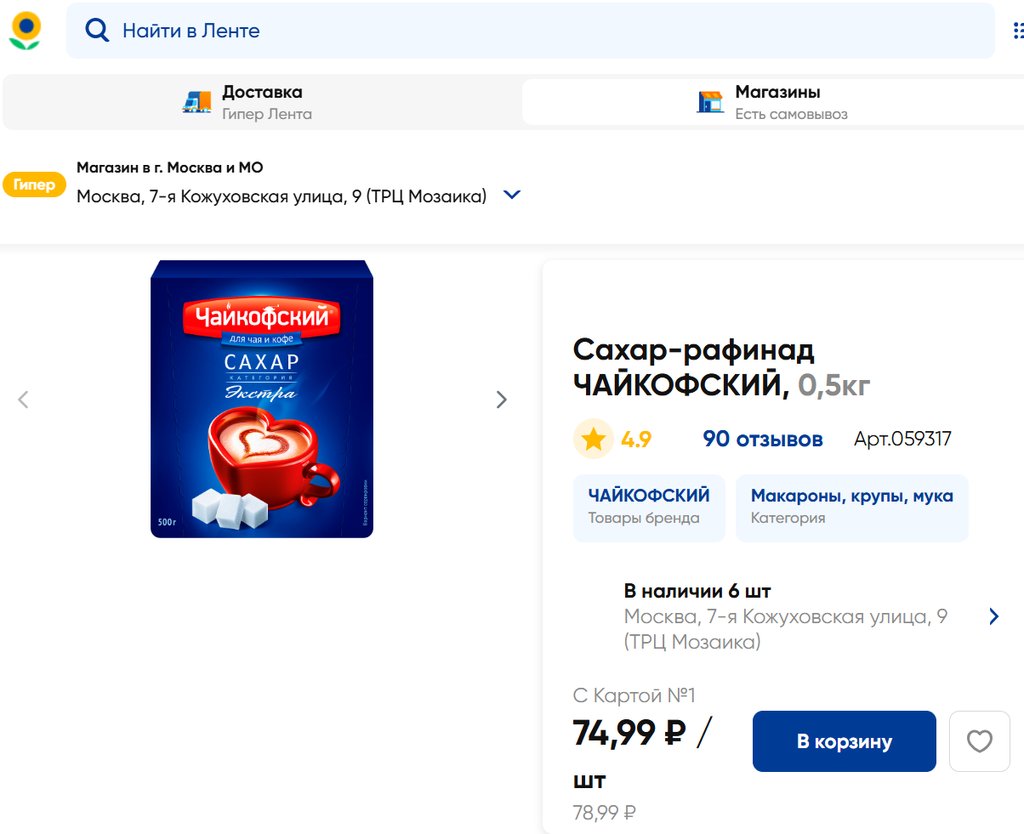
Task: Click the delivery truck icon
Action: [197, 102]
